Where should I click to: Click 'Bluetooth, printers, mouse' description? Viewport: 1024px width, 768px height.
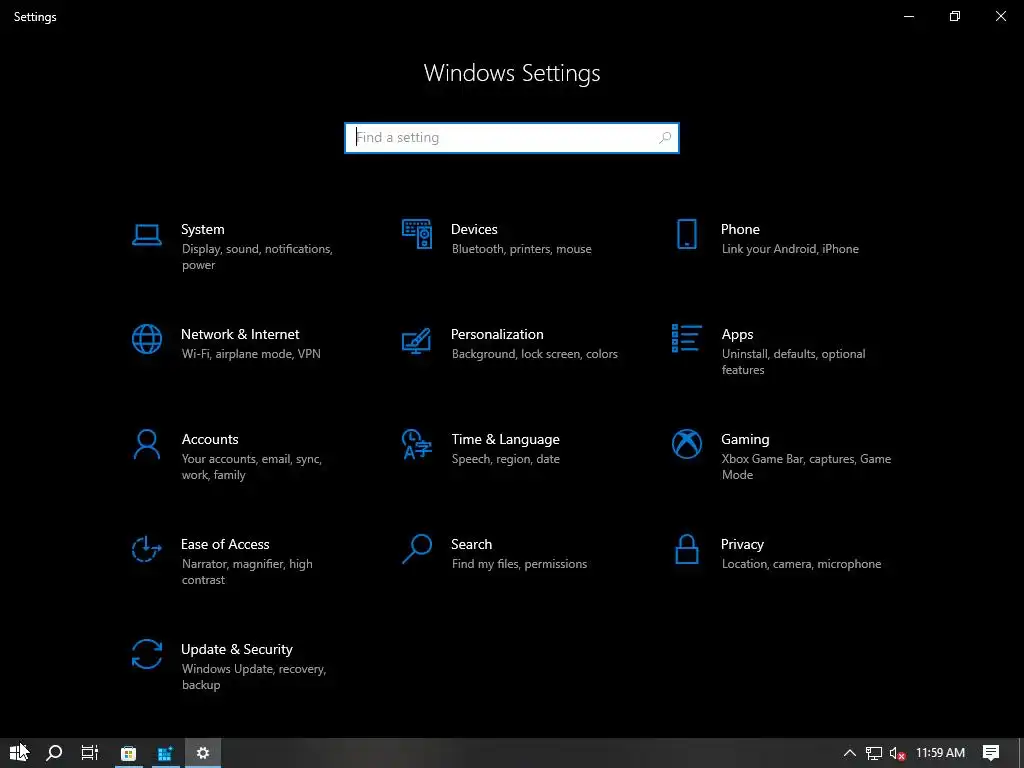point(521,249)
